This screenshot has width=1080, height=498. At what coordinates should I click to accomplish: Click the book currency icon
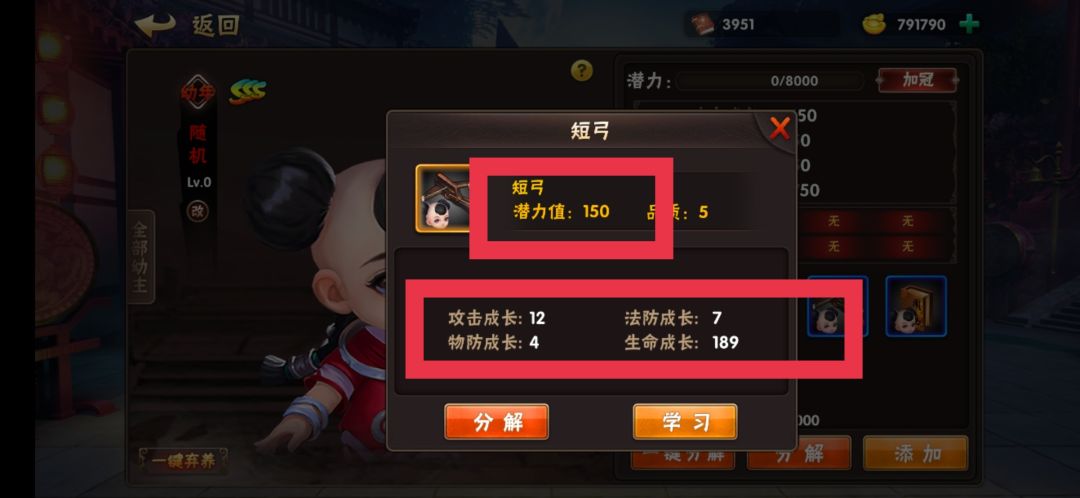click(x=702, y=25)
